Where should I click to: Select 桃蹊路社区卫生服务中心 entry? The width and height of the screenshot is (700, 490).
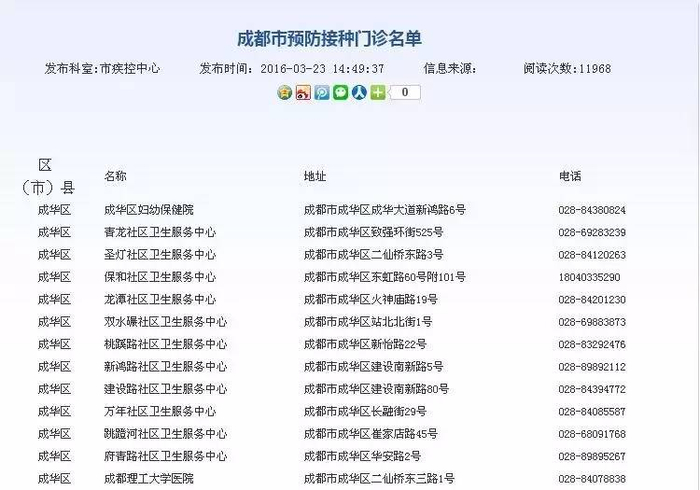[166, 344]
